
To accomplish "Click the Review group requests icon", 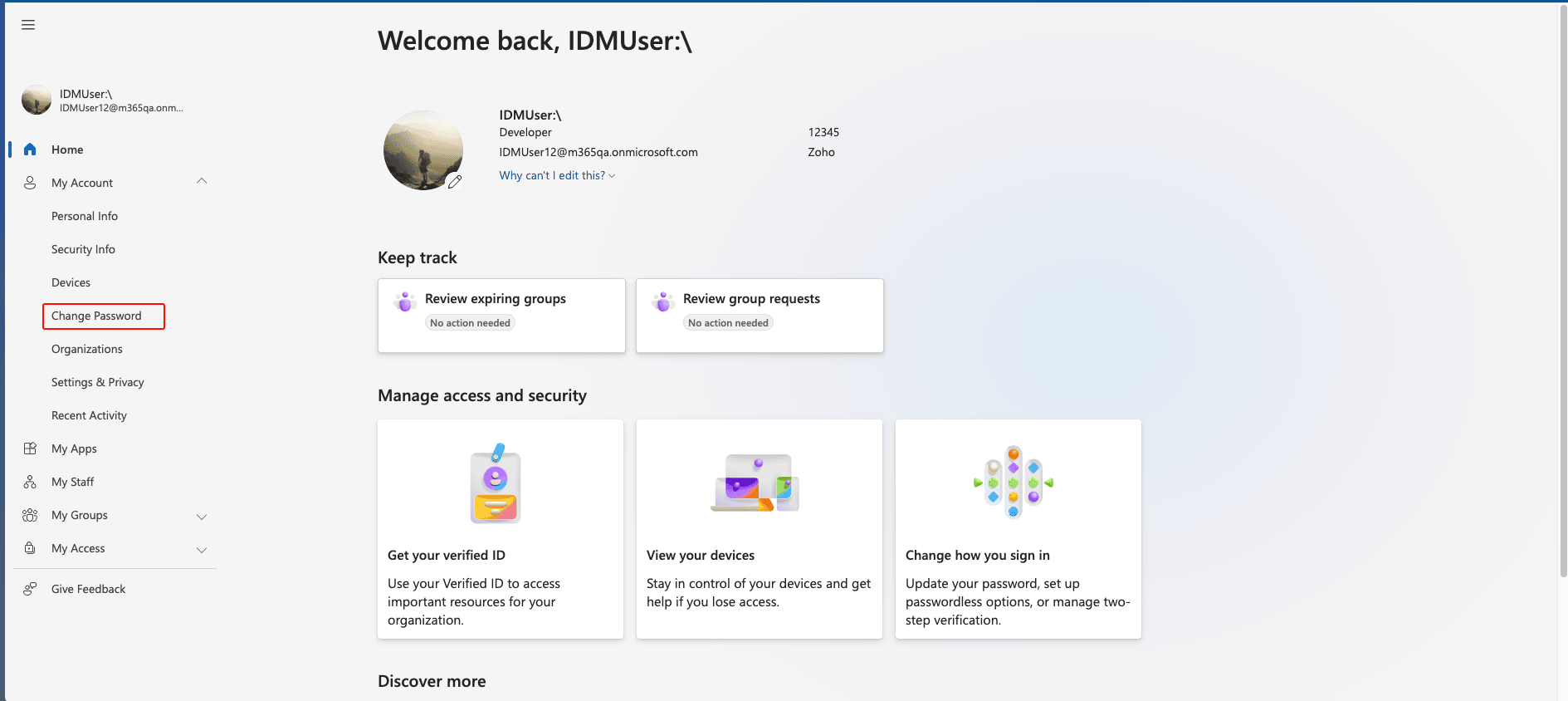I will tap(663, 301).
